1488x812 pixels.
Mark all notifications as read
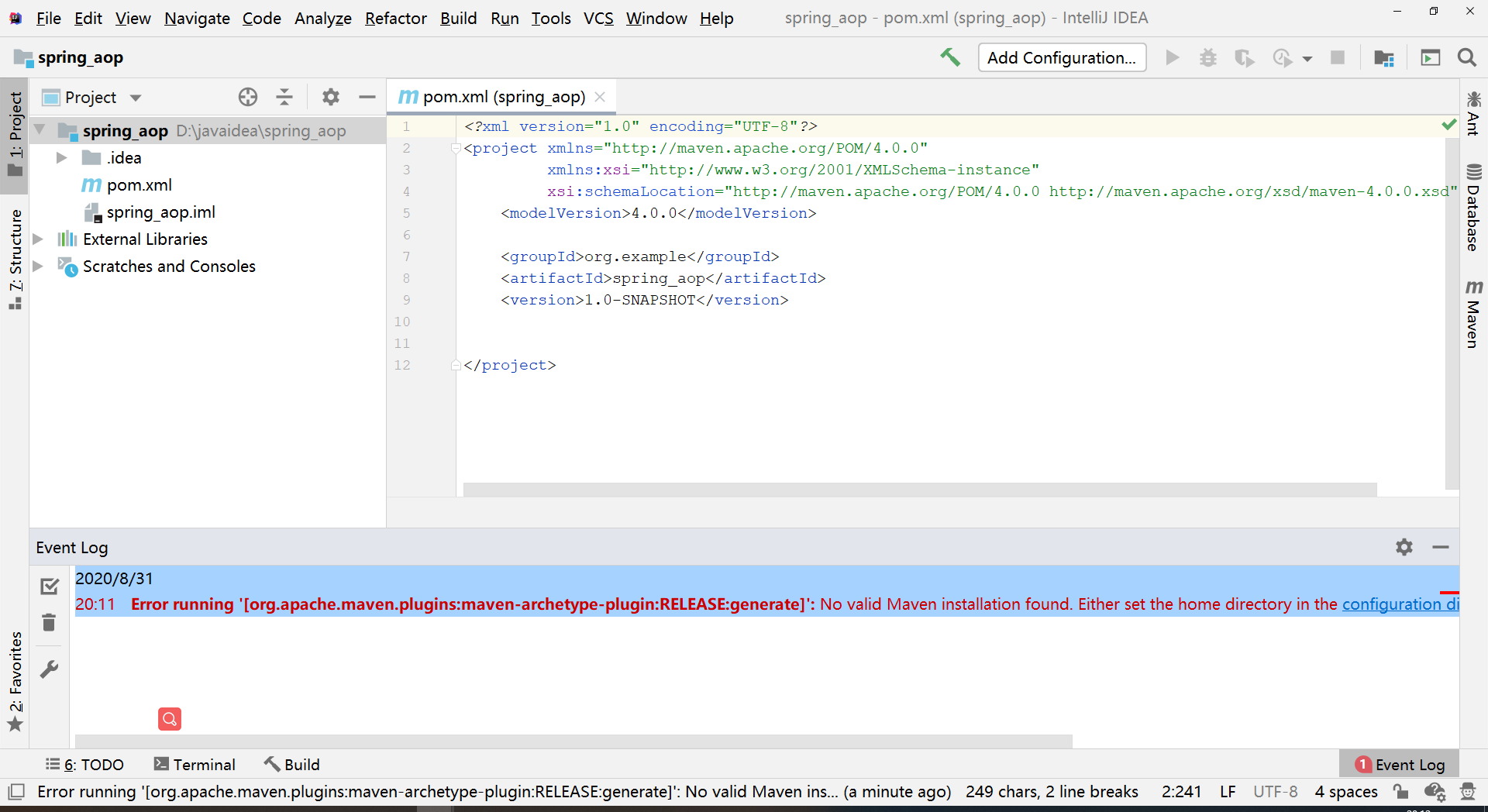tap(50, 587)
